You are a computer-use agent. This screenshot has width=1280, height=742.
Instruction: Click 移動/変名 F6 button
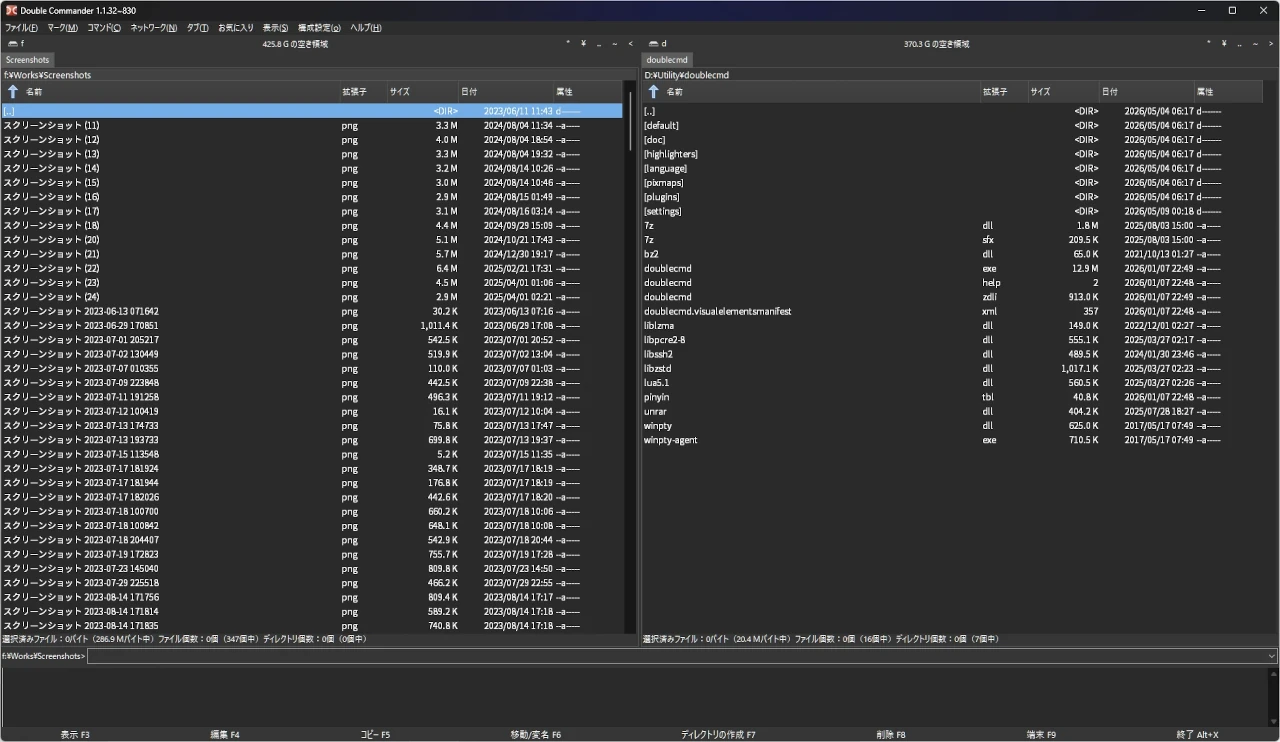[536, 735]
